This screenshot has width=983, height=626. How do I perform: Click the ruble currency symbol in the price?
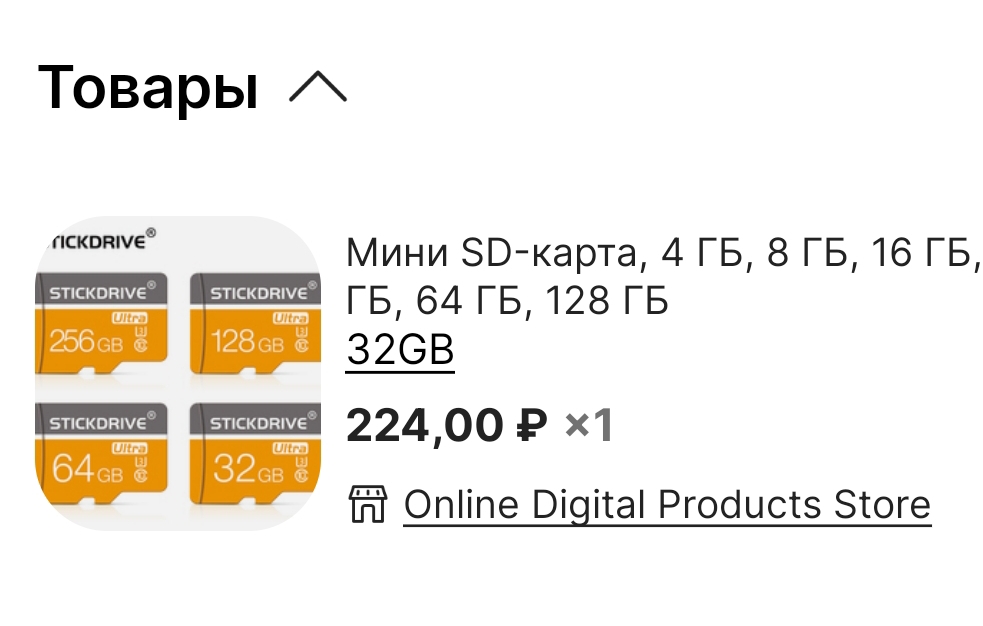[x=532, y=425]
